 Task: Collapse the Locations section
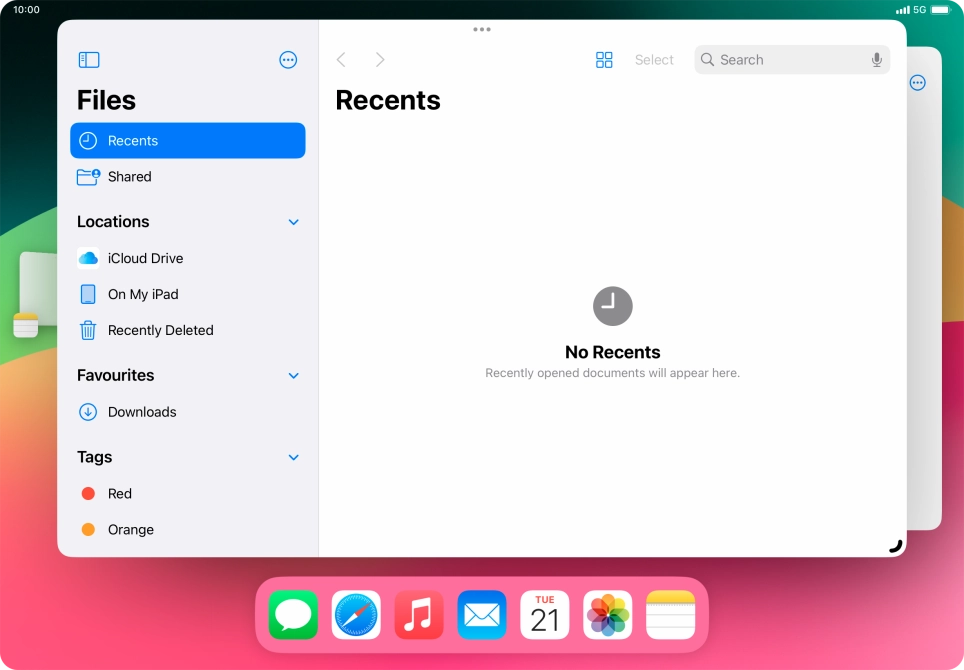click(x=293, y=221)
